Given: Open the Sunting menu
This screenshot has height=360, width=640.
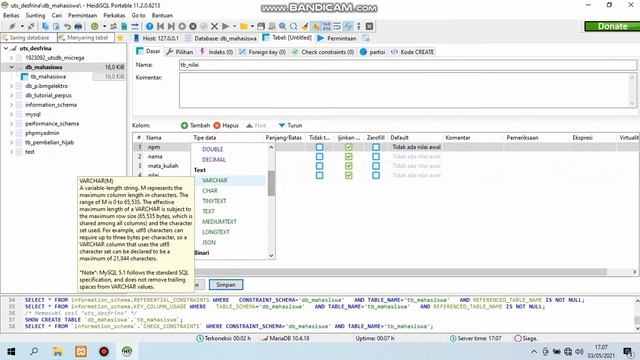Looking at the screenshot, I should coord(35,15).
